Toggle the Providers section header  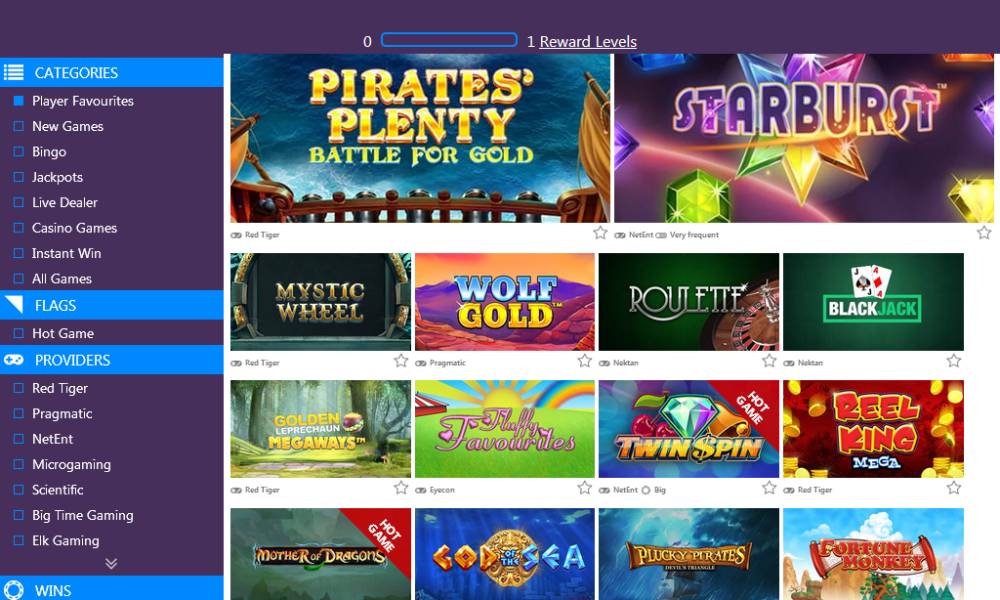112,360
